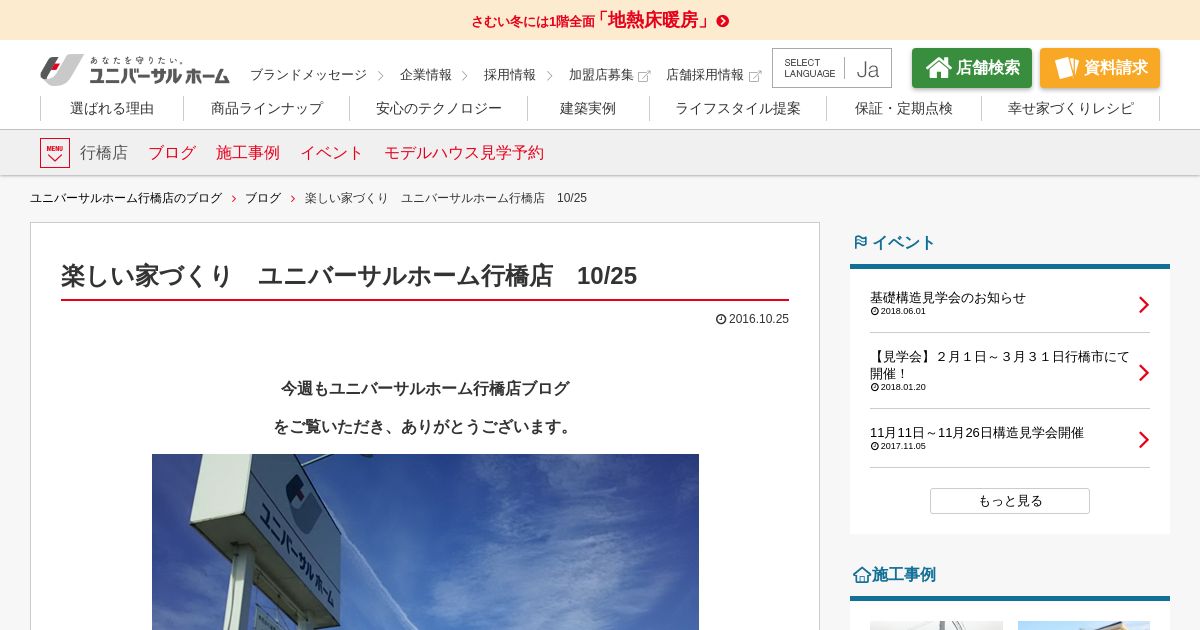Click the 資料請求 orange button

click(1100, 68)
